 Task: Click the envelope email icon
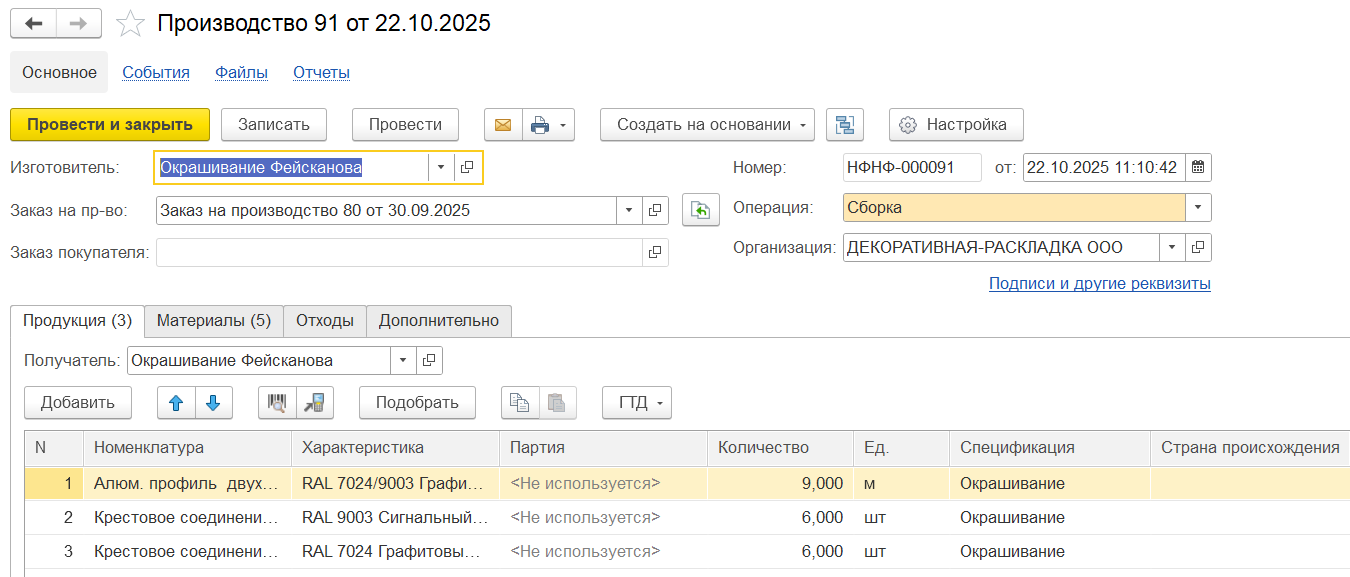503,125
